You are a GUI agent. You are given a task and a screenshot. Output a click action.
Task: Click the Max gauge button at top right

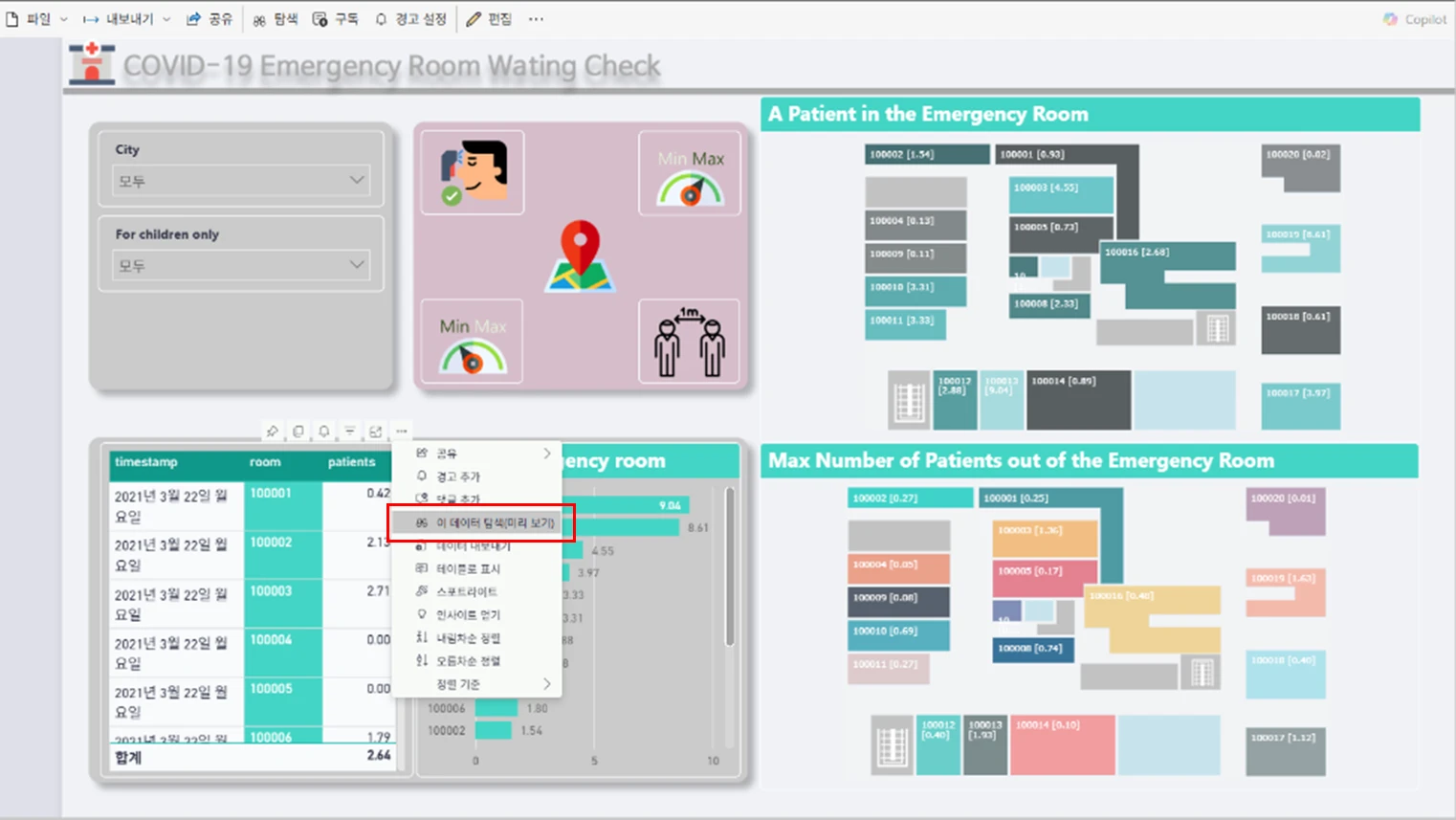(690, 173)
